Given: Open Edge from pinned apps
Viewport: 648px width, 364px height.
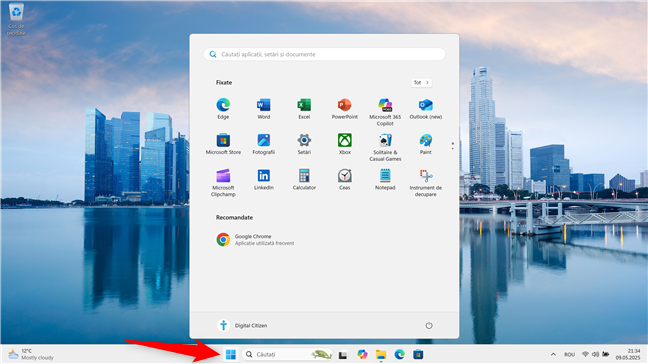Looking at the screenshot, I should click(x=223, y=109).
